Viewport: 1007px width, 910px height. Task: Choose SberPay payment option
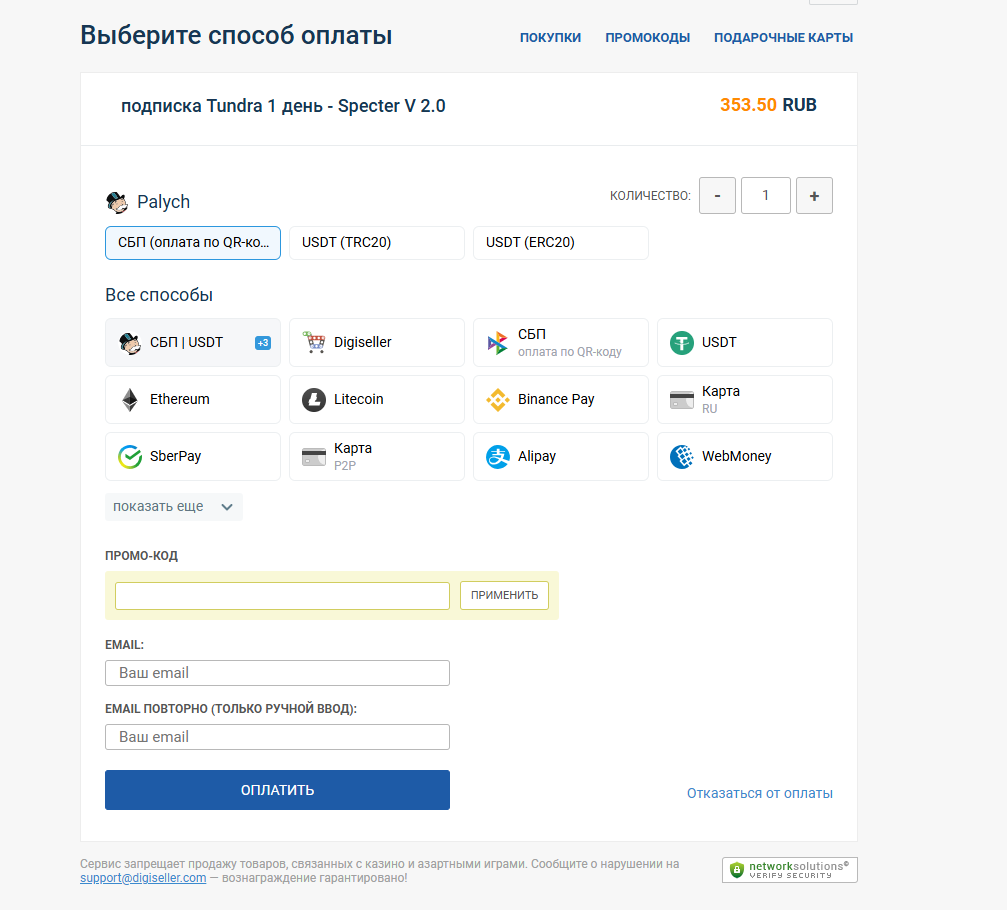point(193,457)
